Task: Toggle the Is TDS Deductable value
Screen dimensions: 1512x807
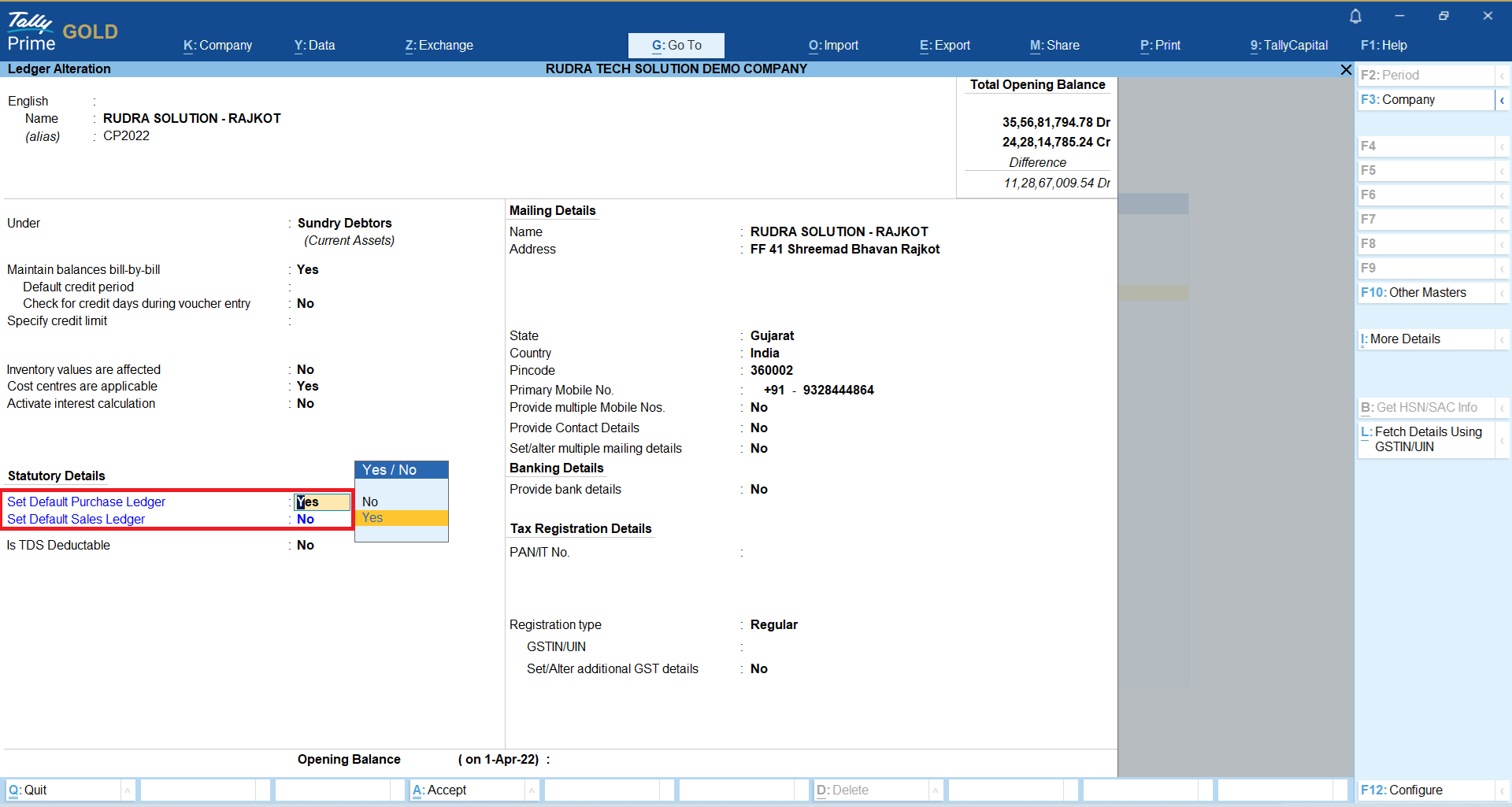Action: 306,546
